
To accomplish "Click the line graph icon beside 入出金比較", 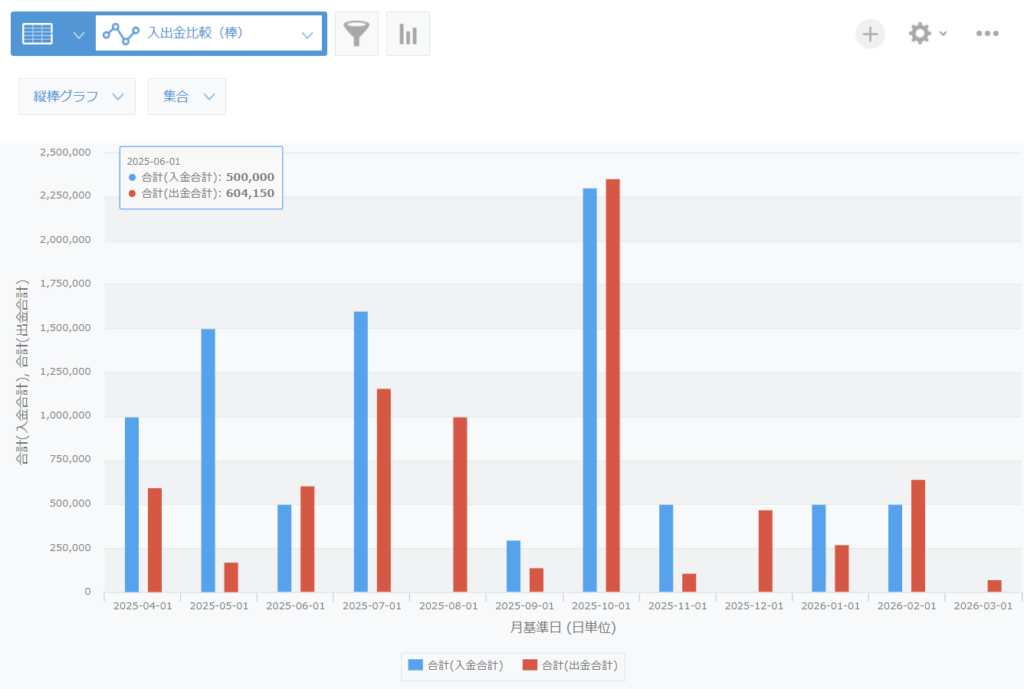I will pos(121,34).
